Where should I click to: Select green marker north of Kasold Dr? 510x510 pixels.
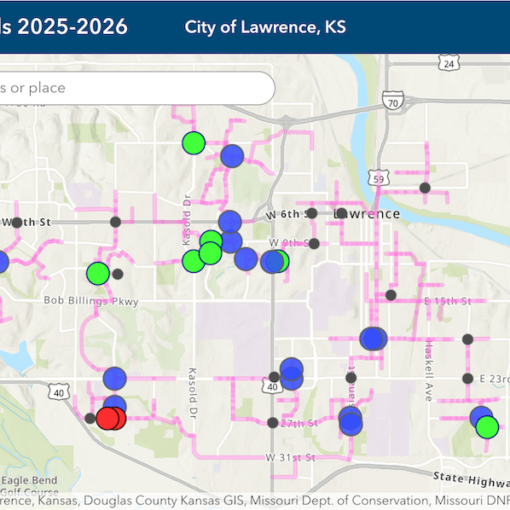click(x=194, y=143)
